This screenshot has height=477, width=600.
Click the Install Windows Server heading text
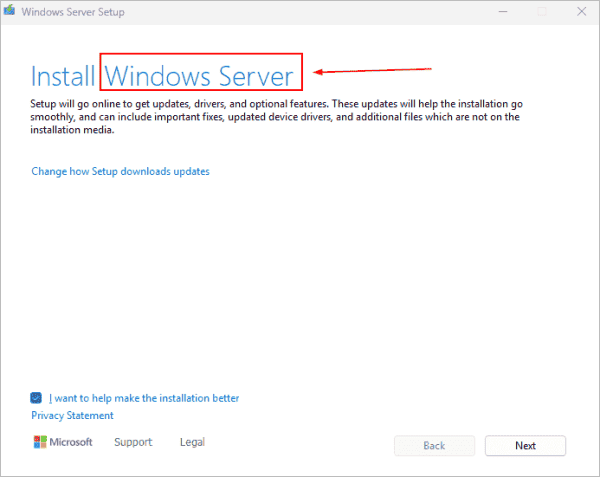[x=162, y=76]
